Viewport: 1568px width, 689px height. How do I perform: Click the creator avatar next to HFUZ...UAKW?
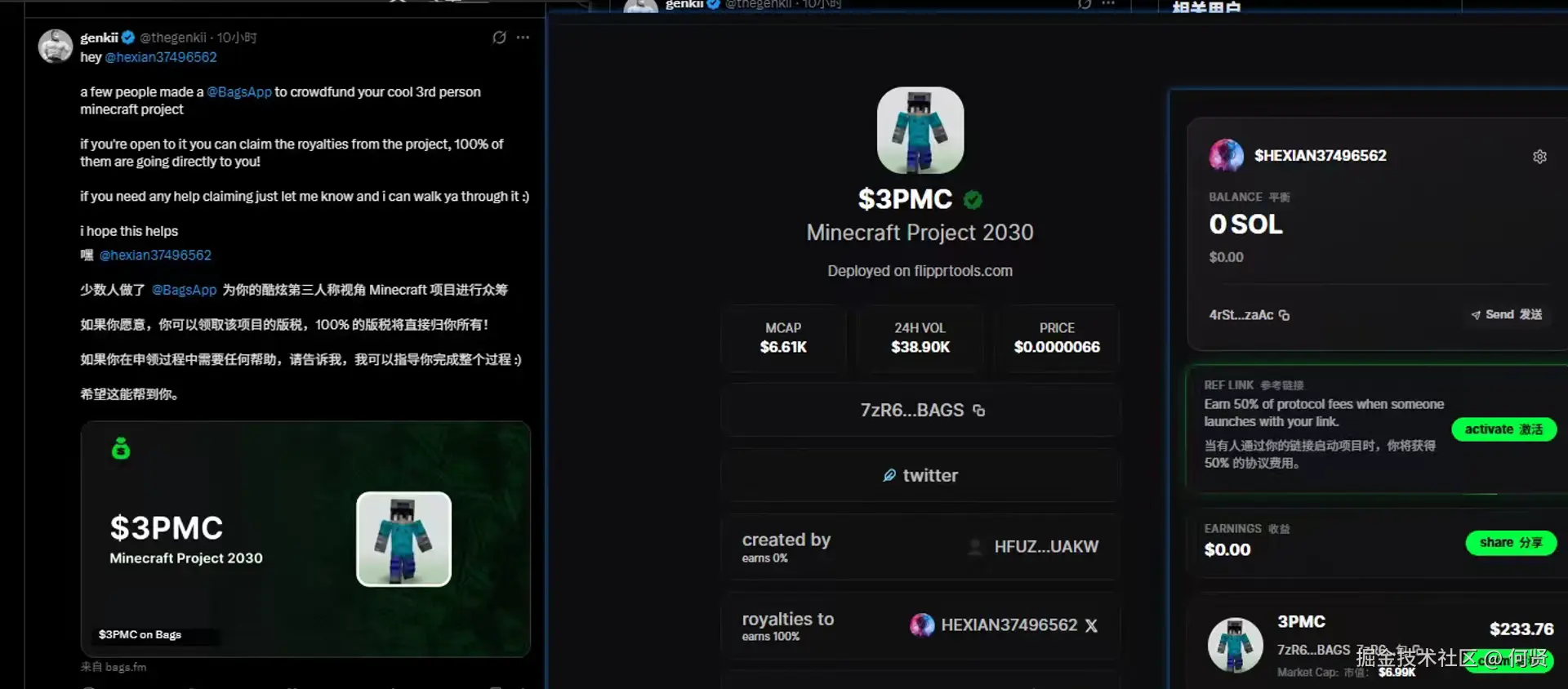pyautogui.click(x=974, y=547)
